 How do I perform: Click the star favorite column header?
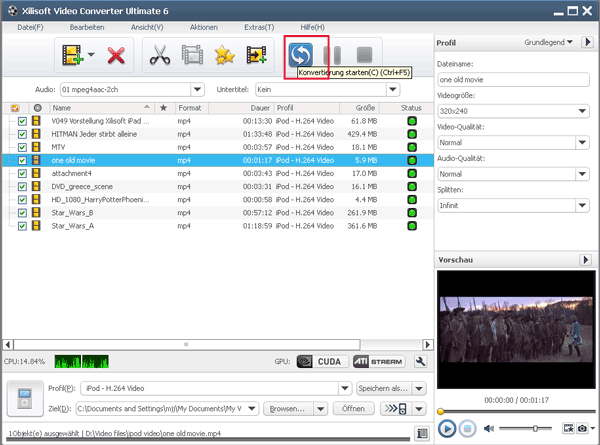click(163, 108)
